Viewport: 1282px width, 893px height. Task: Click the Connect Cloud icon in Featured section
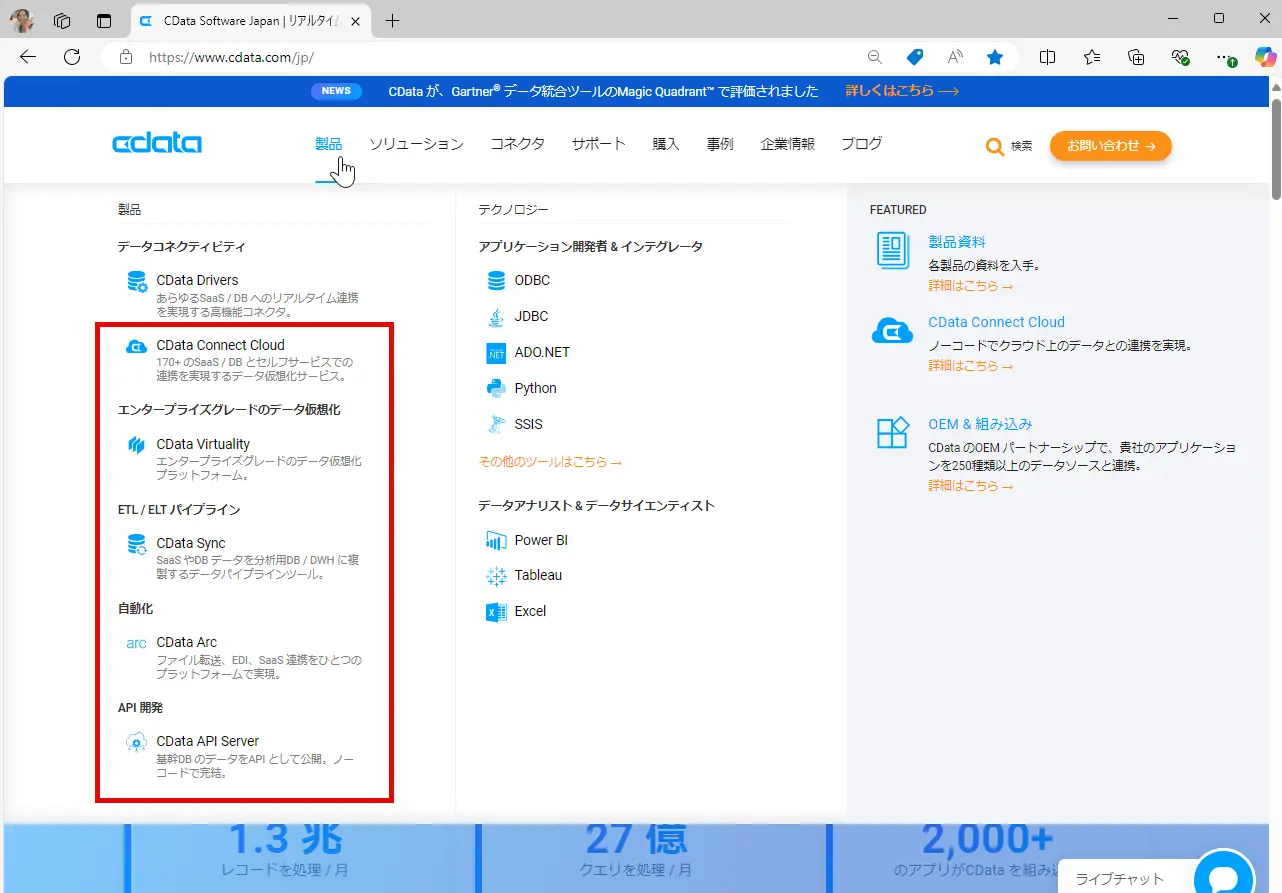[x=892, y=331]
